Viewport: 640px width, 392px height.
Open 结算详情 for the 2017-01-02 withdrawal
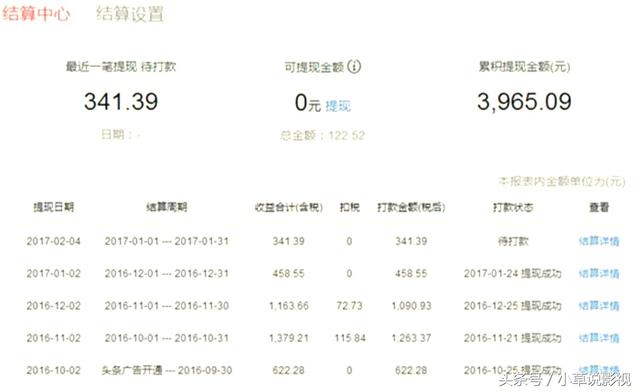point(599,274)
